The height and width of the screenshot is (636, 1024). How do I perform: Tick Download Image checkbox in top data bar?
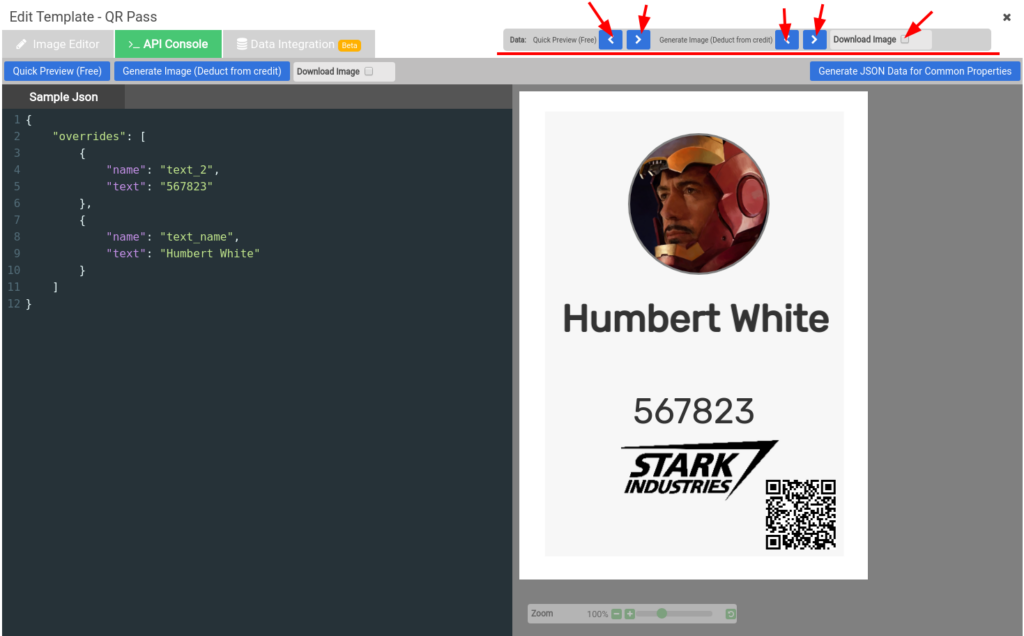(904, 39)
